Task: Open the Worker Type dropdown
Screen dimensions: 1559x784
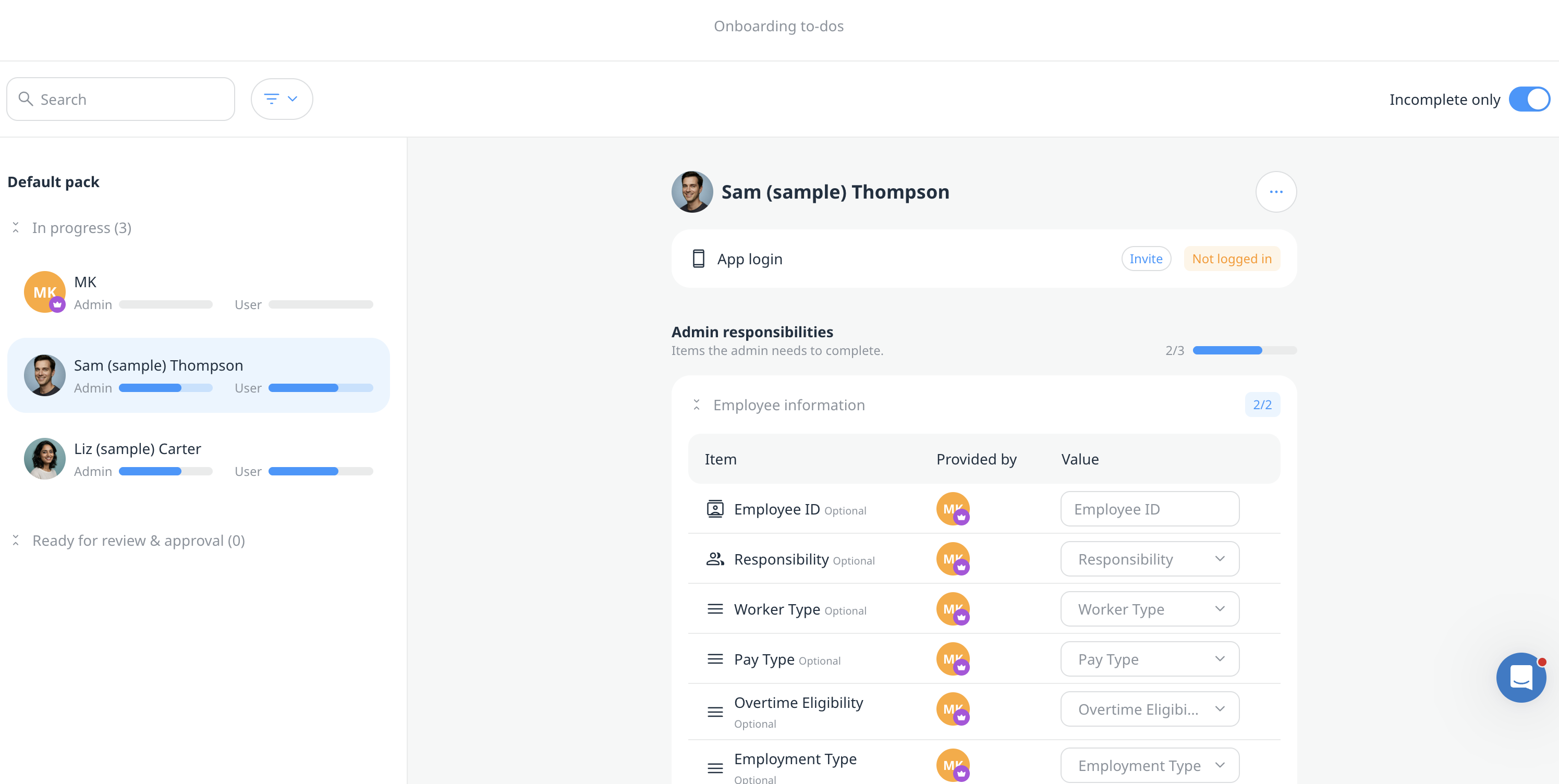Action: tap(1150, 608)
